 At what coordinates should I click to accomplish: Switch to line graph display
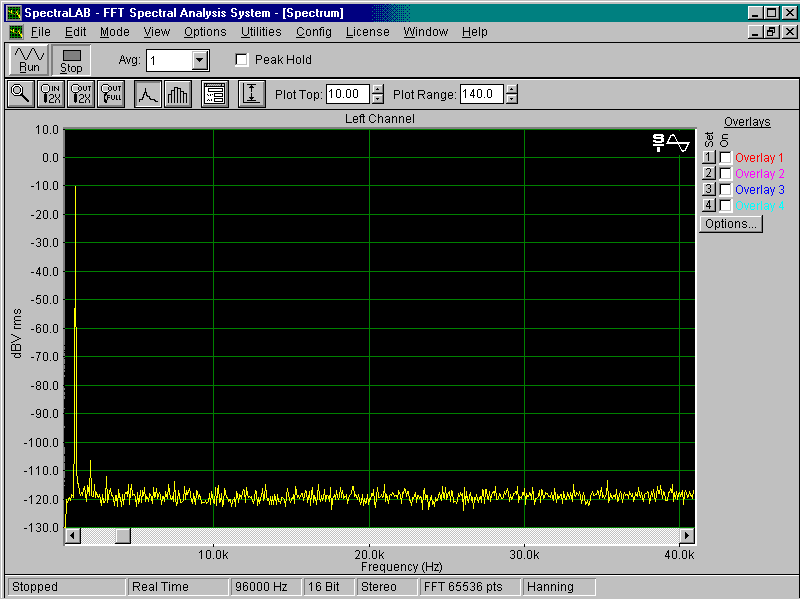148,94
